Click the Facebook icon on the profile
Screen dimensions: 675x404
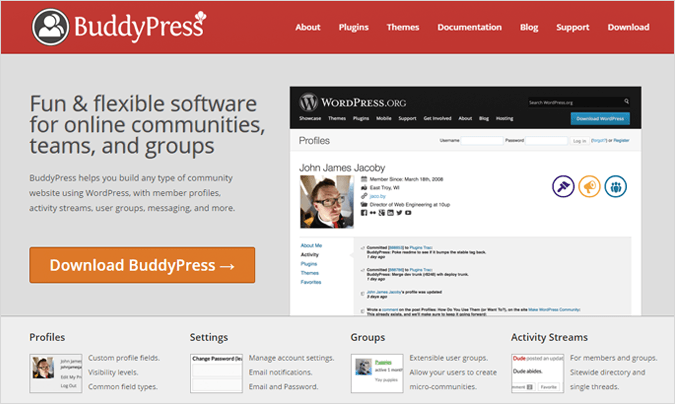coord(364,213)
